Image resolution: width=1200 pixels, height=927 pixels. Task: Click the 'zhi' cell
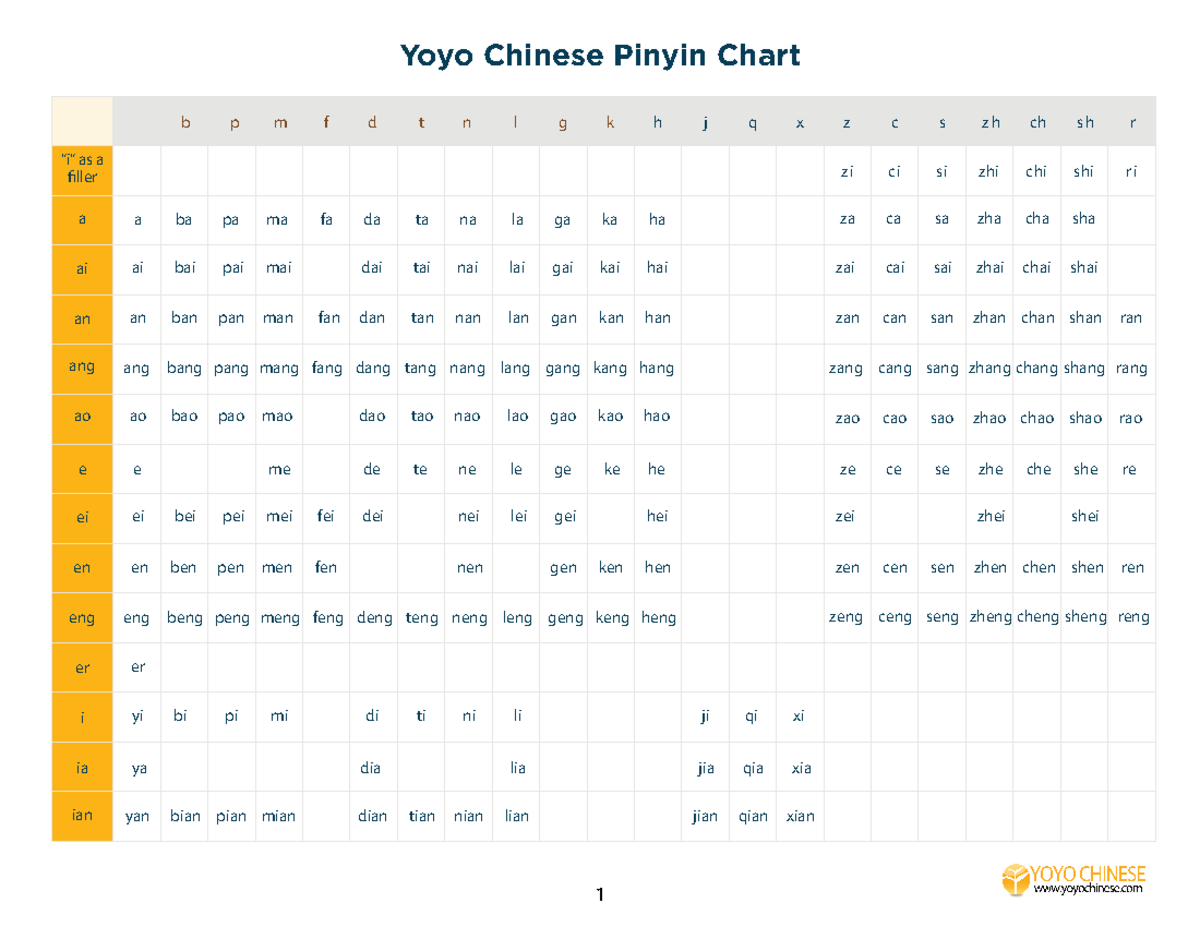(x=989, y=171)
